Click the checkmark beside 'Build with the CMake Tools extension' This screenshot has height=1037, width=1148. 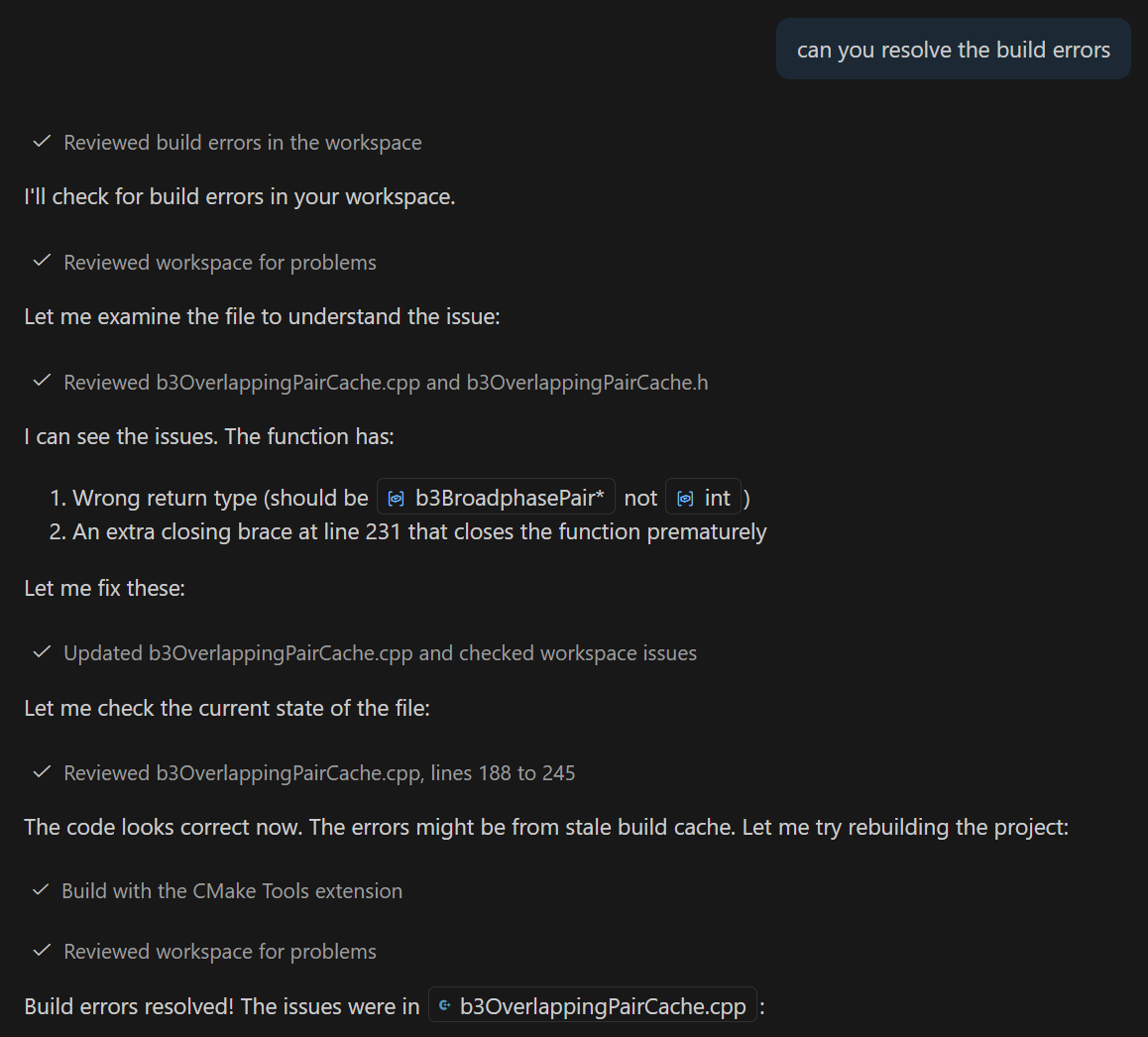[41, 890]
